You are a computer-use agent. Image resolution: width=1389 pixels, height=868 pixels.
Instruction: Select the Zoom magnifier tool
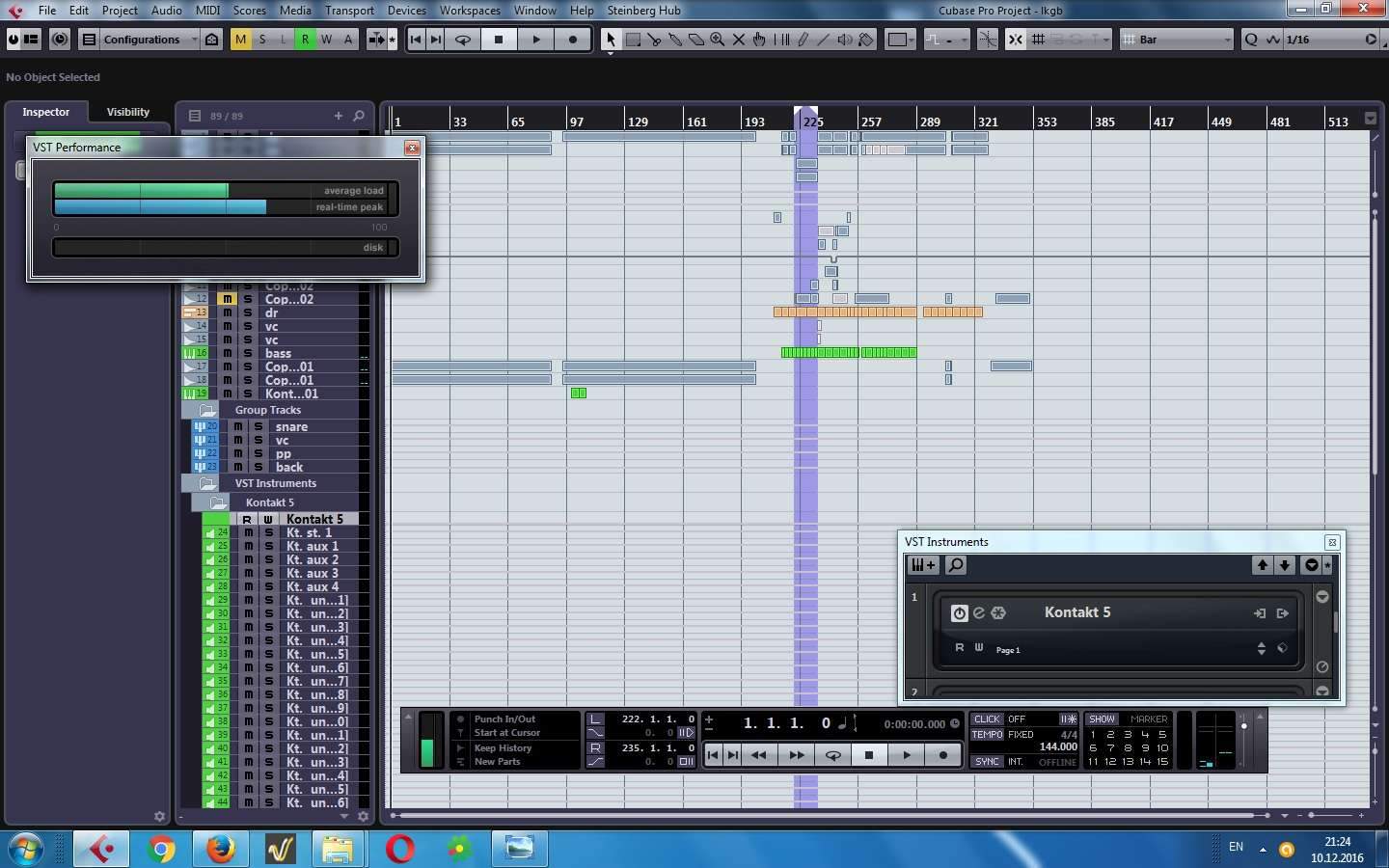pyautogui.click(x=718, y=40)
